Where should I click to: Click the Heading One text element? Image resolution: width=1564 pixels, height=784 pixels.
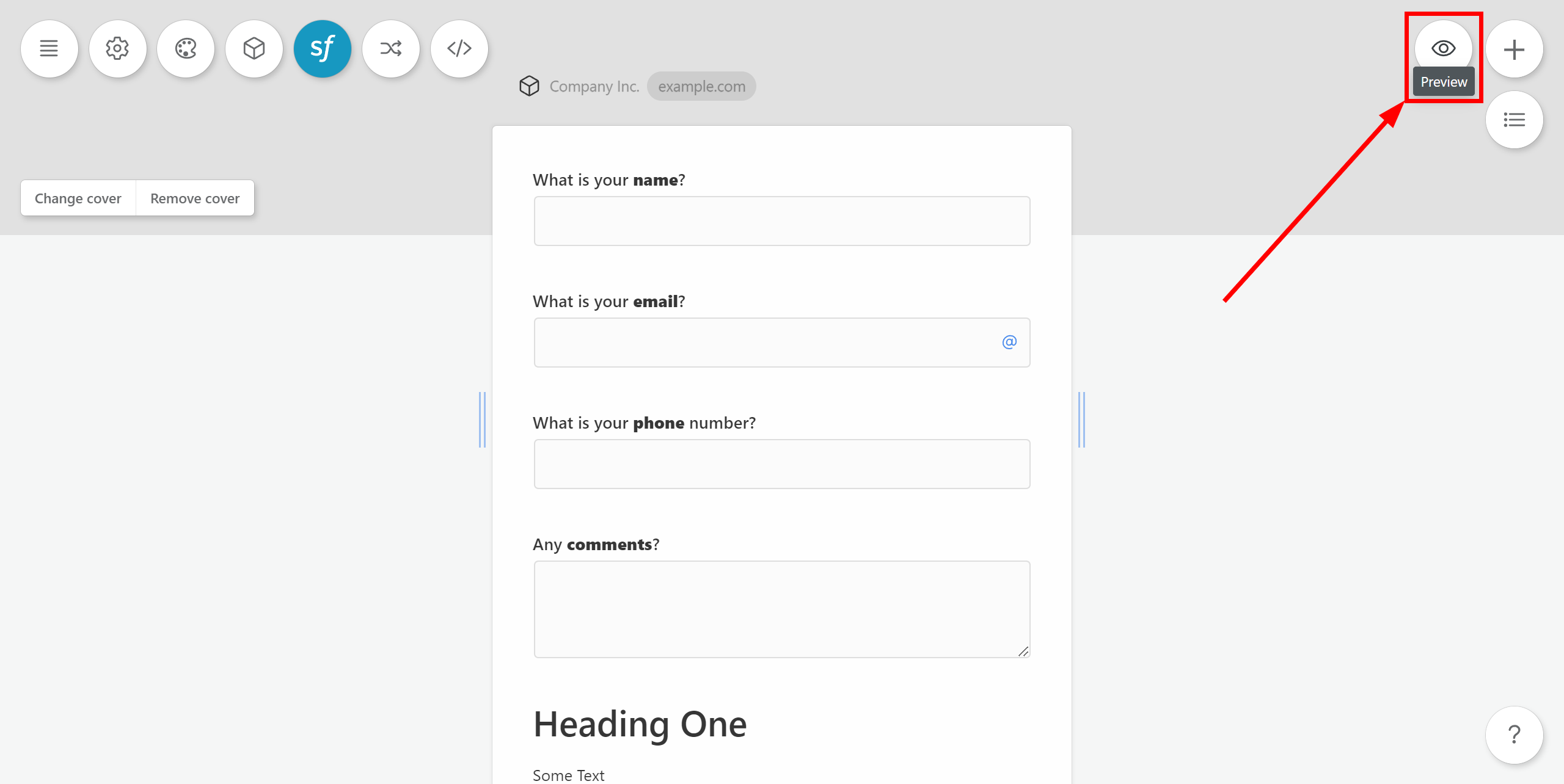pos(640,723)
